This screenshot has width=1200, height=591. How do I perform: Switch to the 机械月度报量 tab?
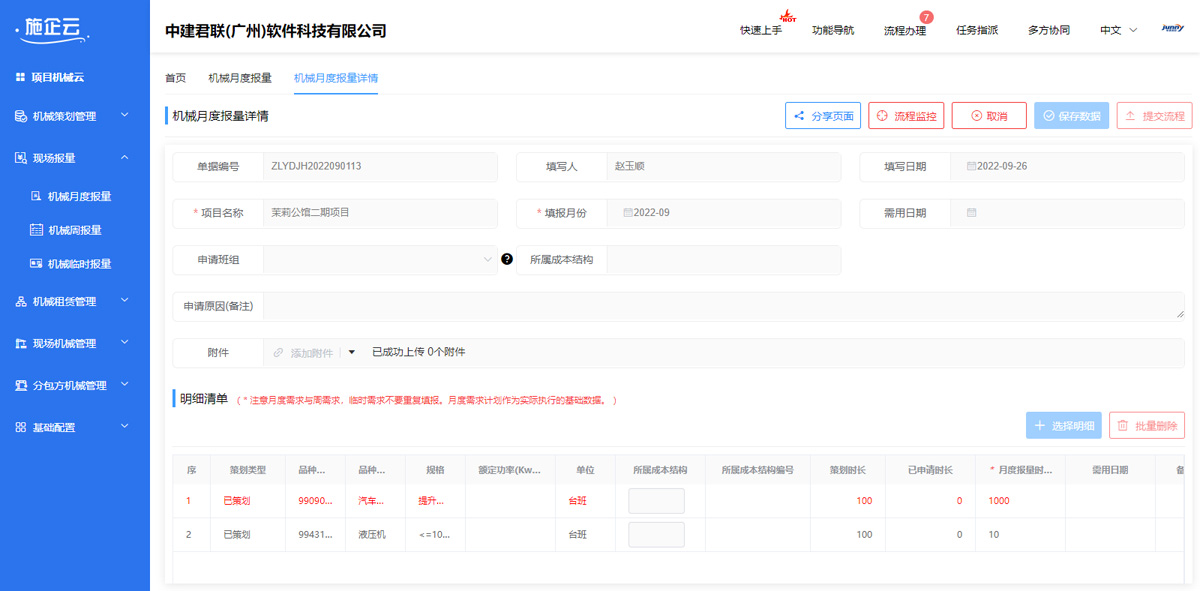(240, 77)
